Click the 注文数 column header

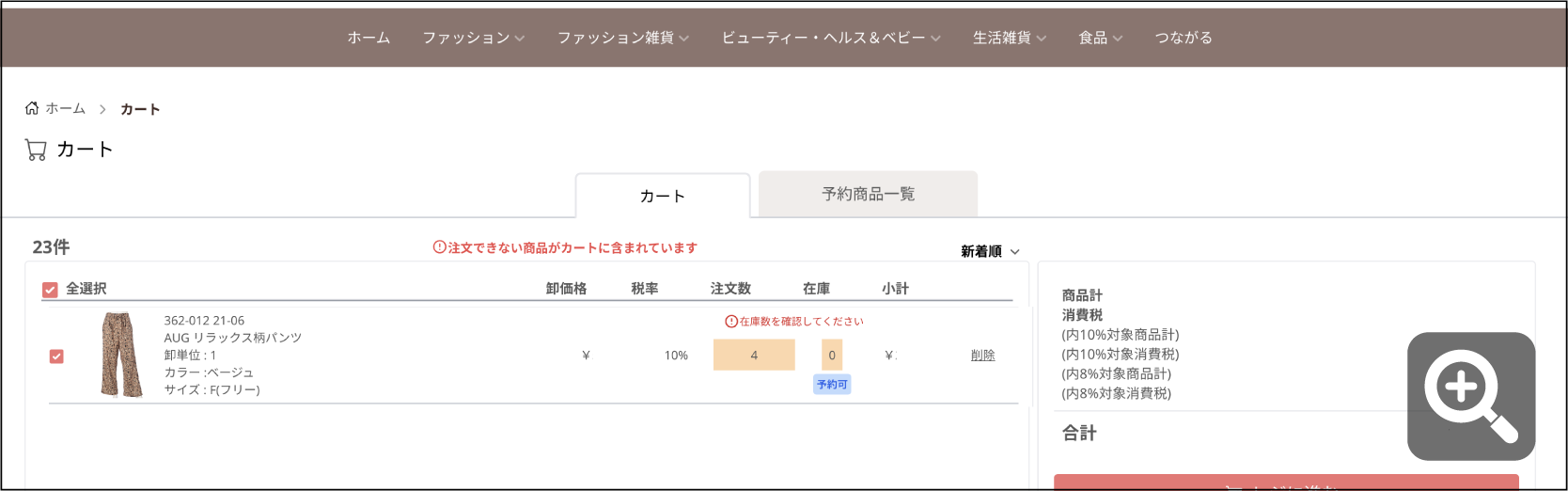730,289
